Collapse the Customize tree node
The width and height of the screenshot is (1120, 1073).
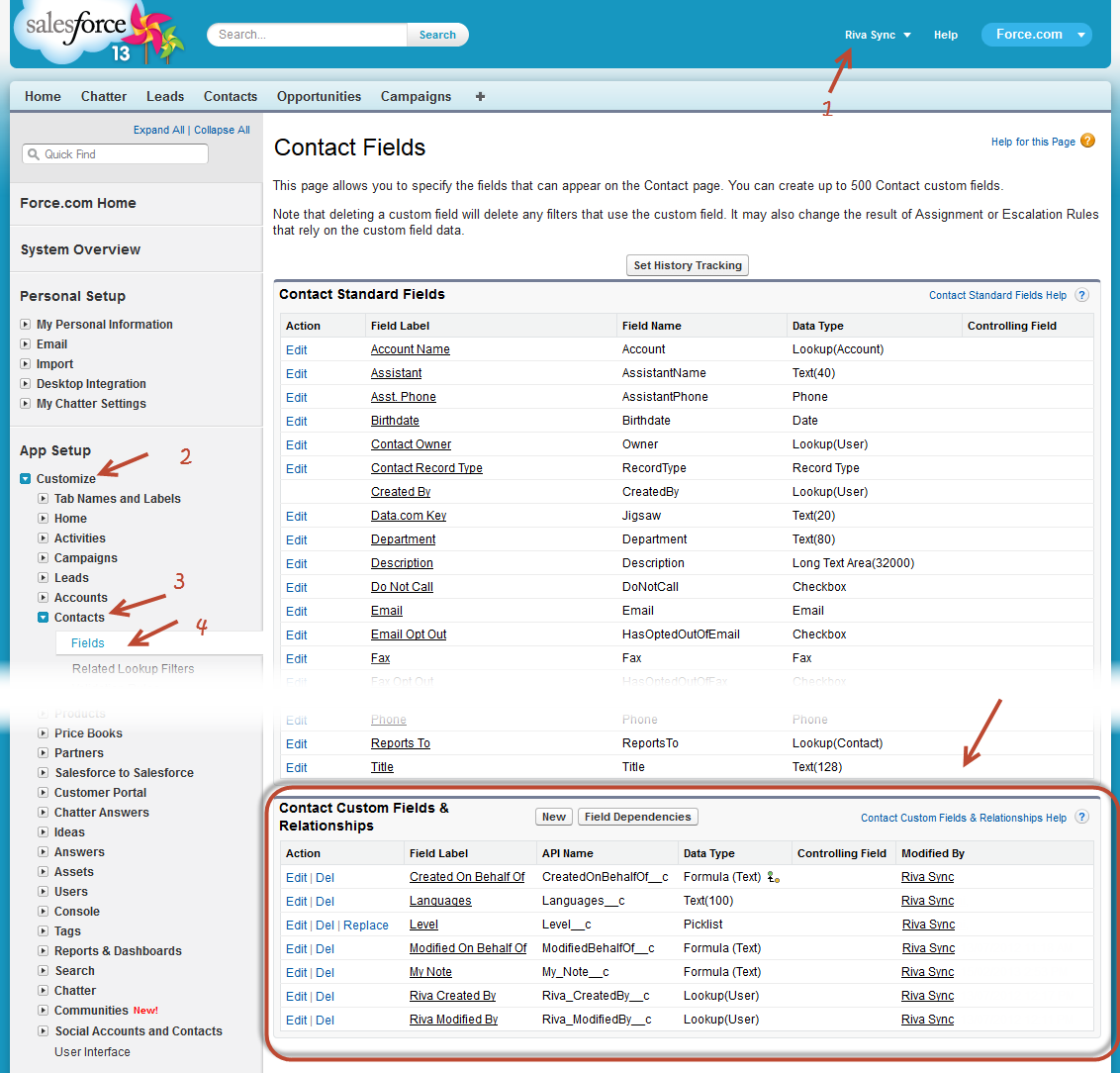pyautogui.click(x=26, y=479)
